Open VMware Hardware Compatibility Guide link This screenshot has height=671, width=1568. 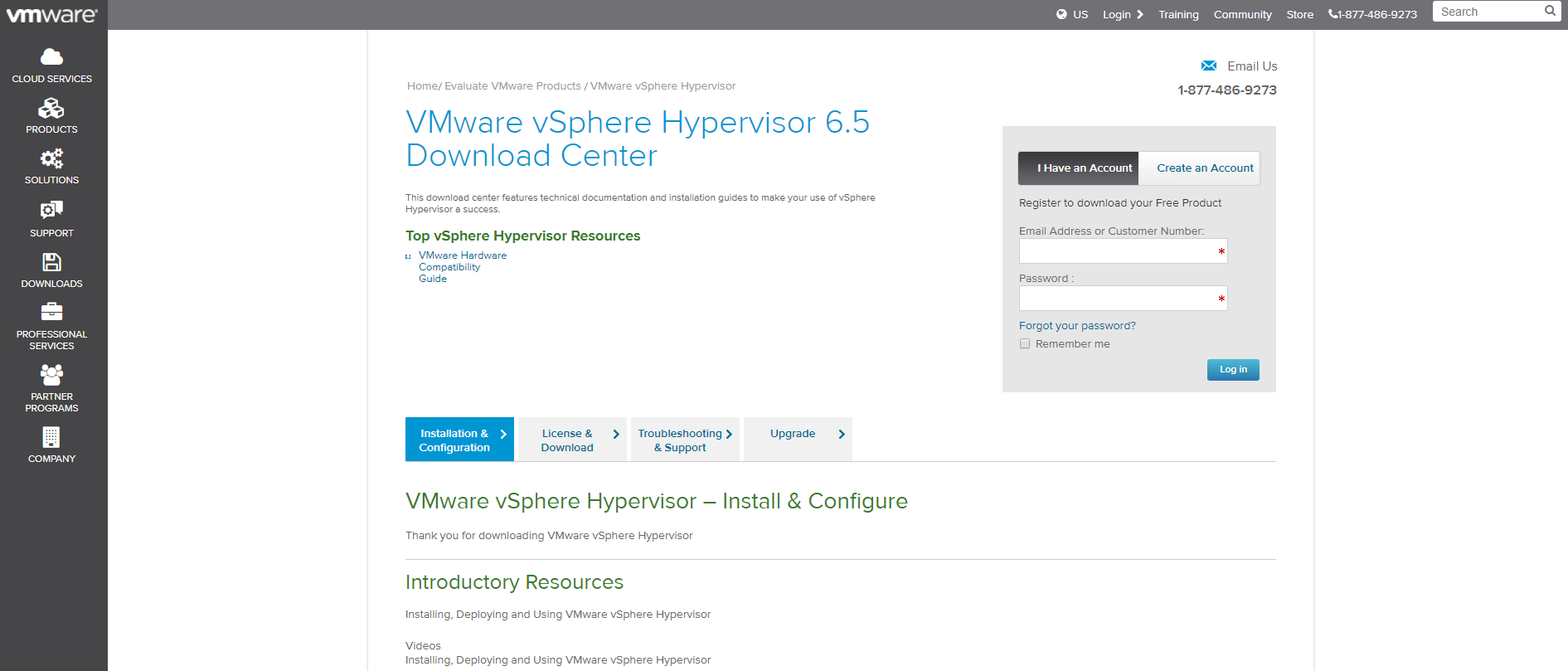pyautogui.click(x=463, y=267)
